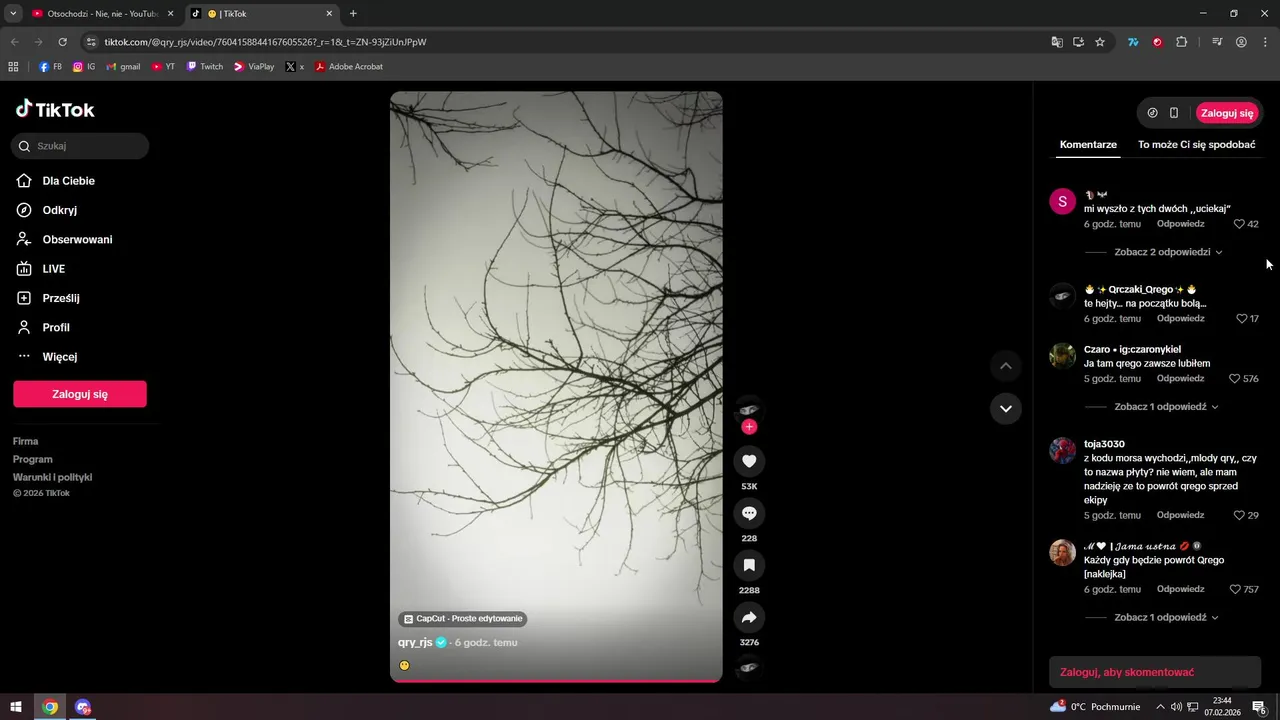Viewport: 1280px width, 720px height.
Task: Open the qry_rjs creator name on video
Action: click(415, 642)
